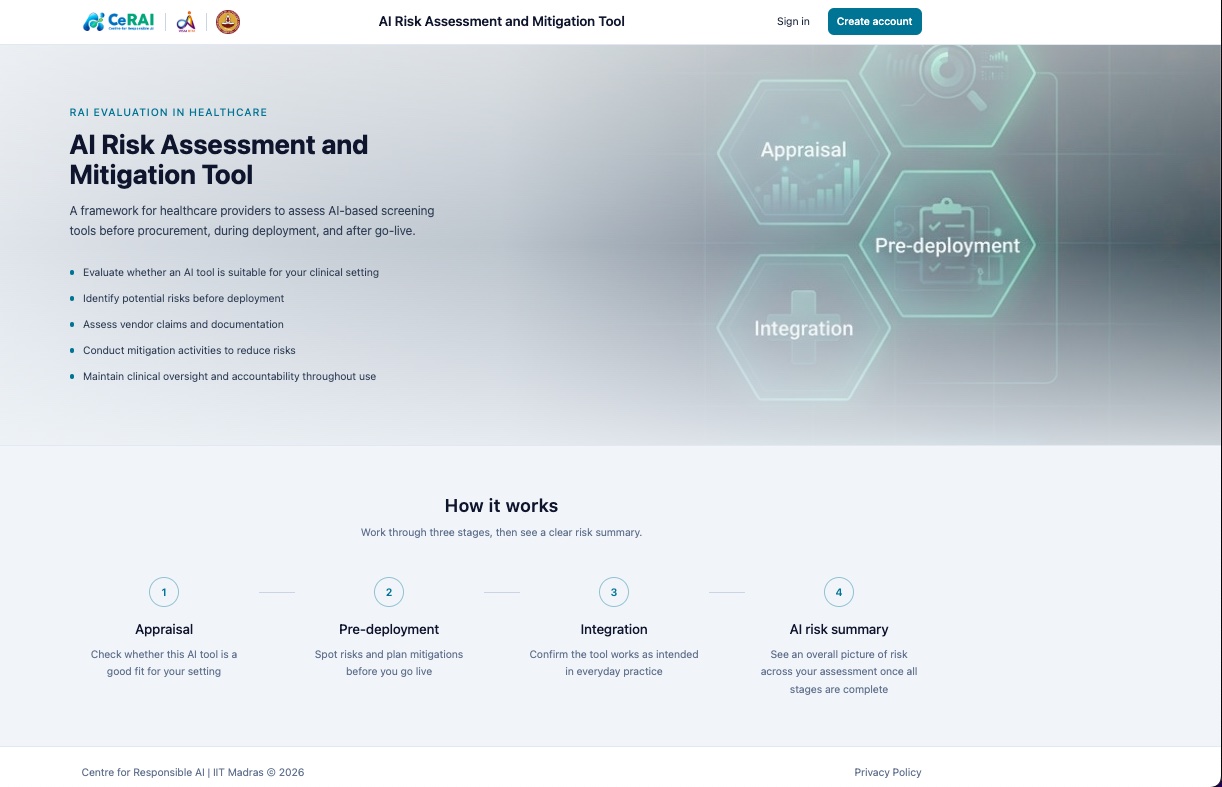Click the Pre-deployment step heading

(x=389, y=629)
